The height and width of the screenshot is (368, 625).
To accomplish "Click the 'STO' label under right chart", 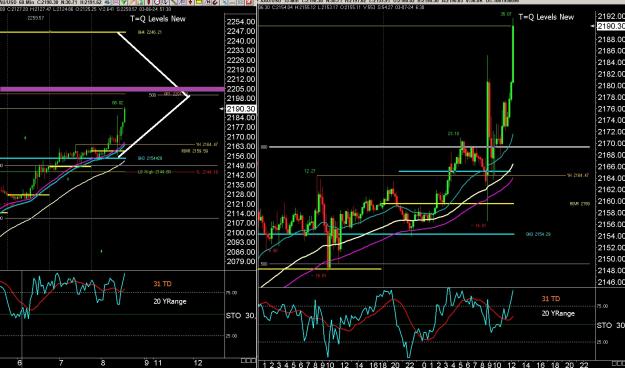I will (x=604, y=325).
